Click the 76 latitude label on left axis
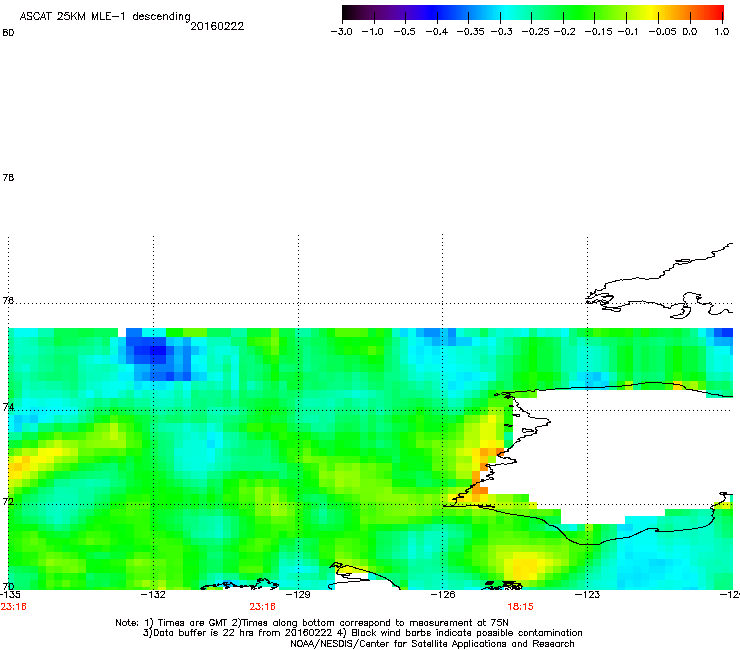This screenshot has width=740, height=650. (x=8, y=300)
